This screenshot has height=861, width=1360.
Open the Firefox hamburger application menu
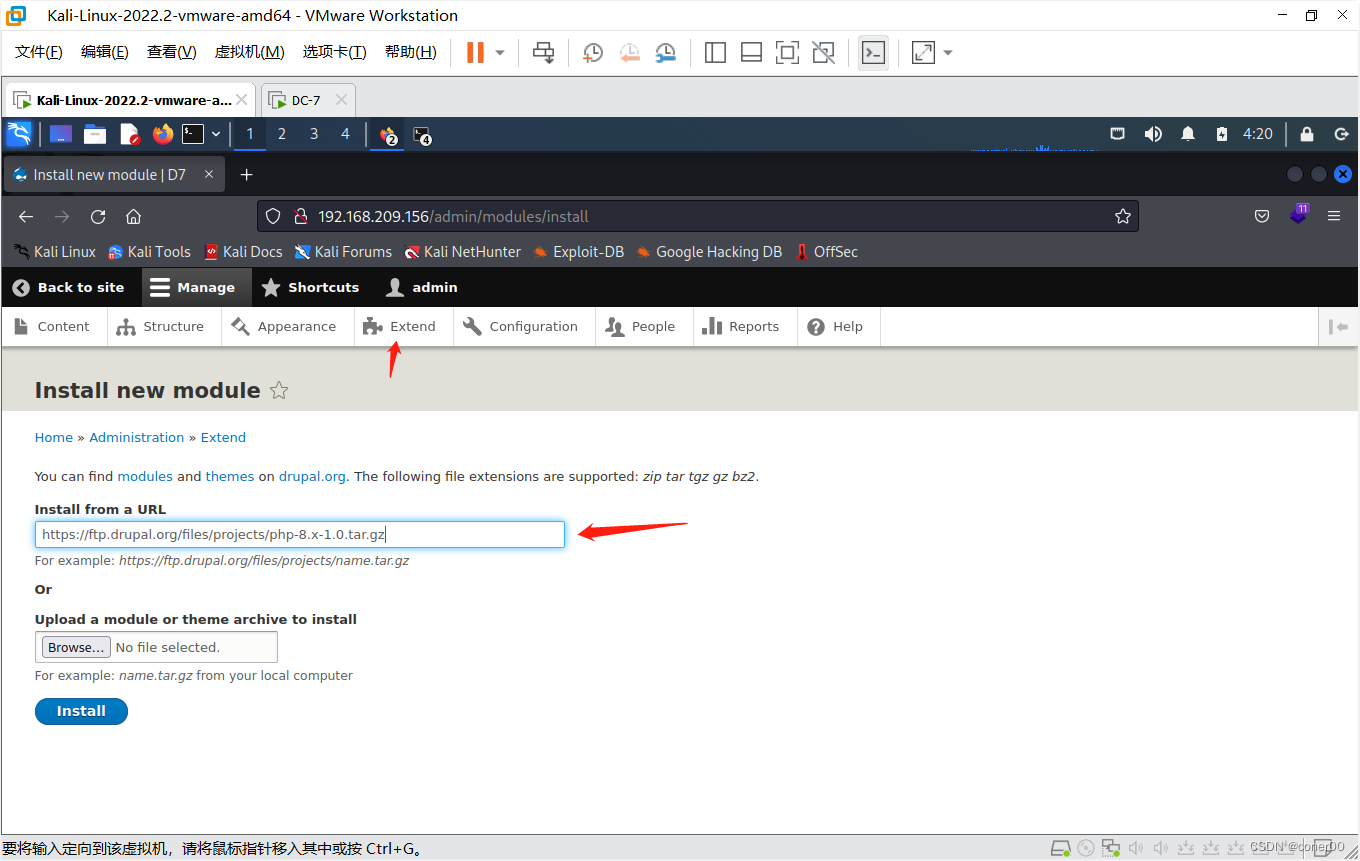pos(1334,216)
